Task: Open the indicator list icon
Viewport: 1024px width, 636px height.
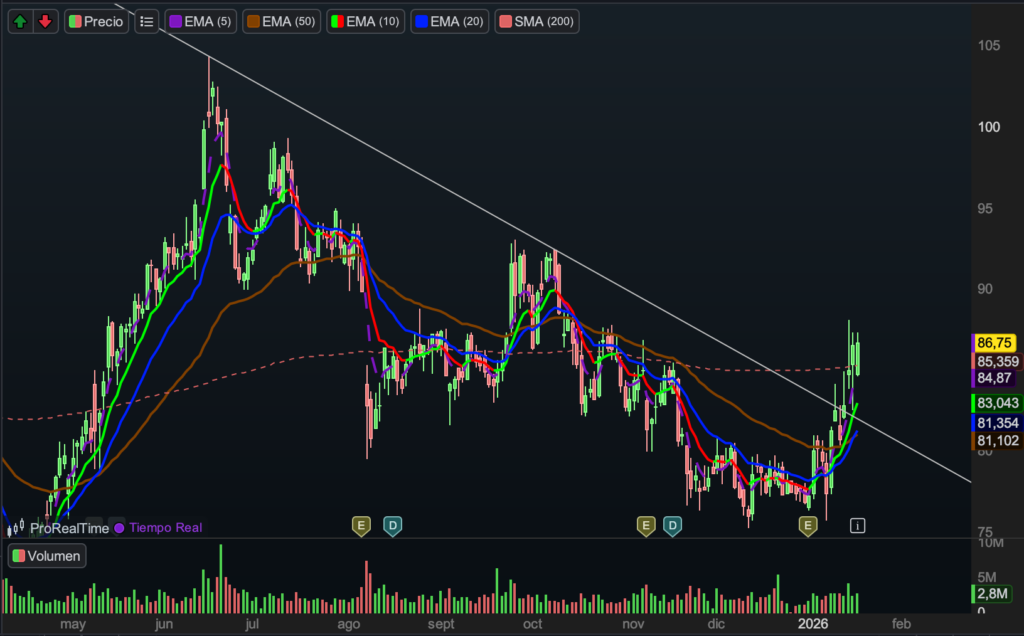Action: [147, 21]
